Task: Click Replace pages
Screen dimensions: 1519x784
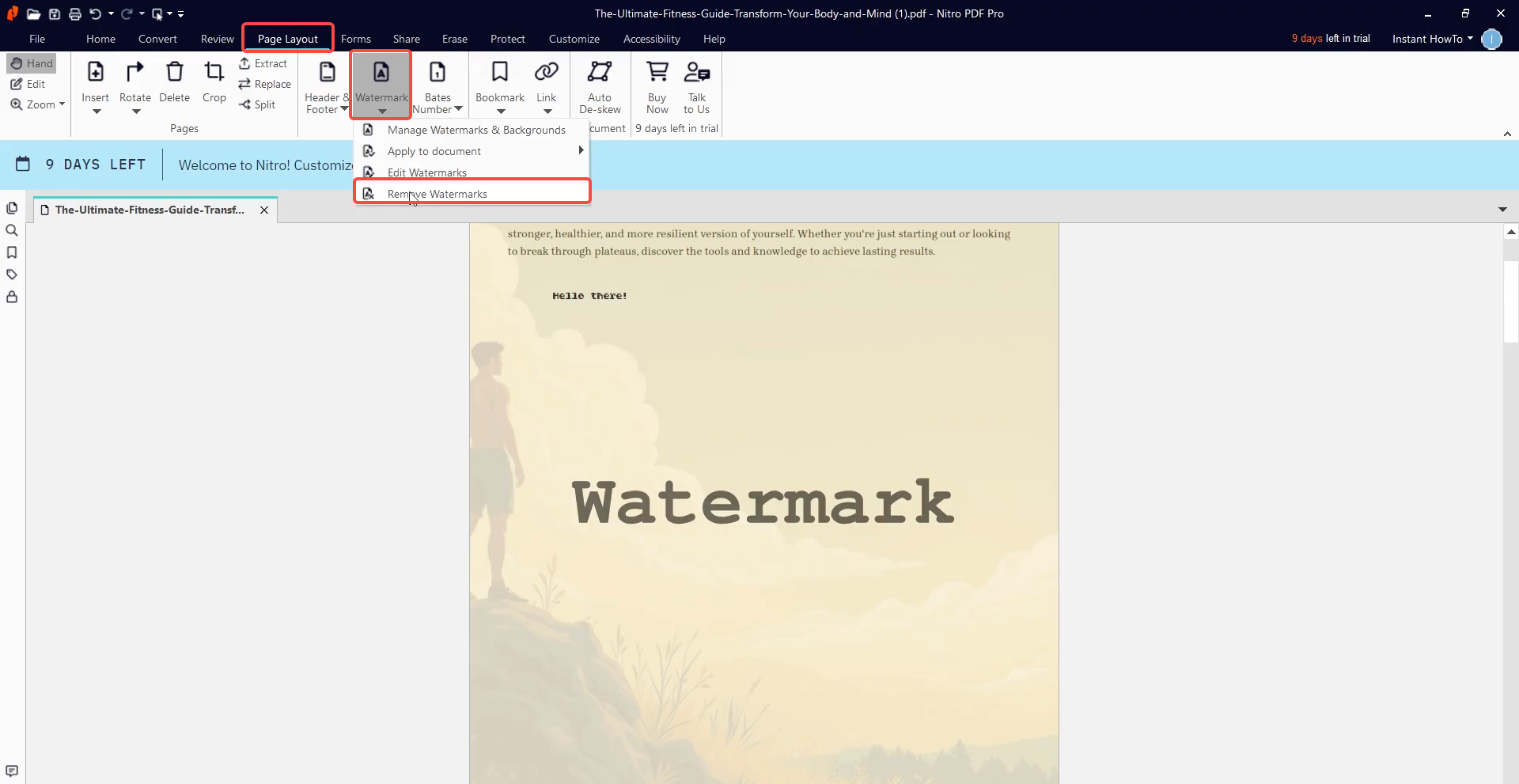Action: 265,84
